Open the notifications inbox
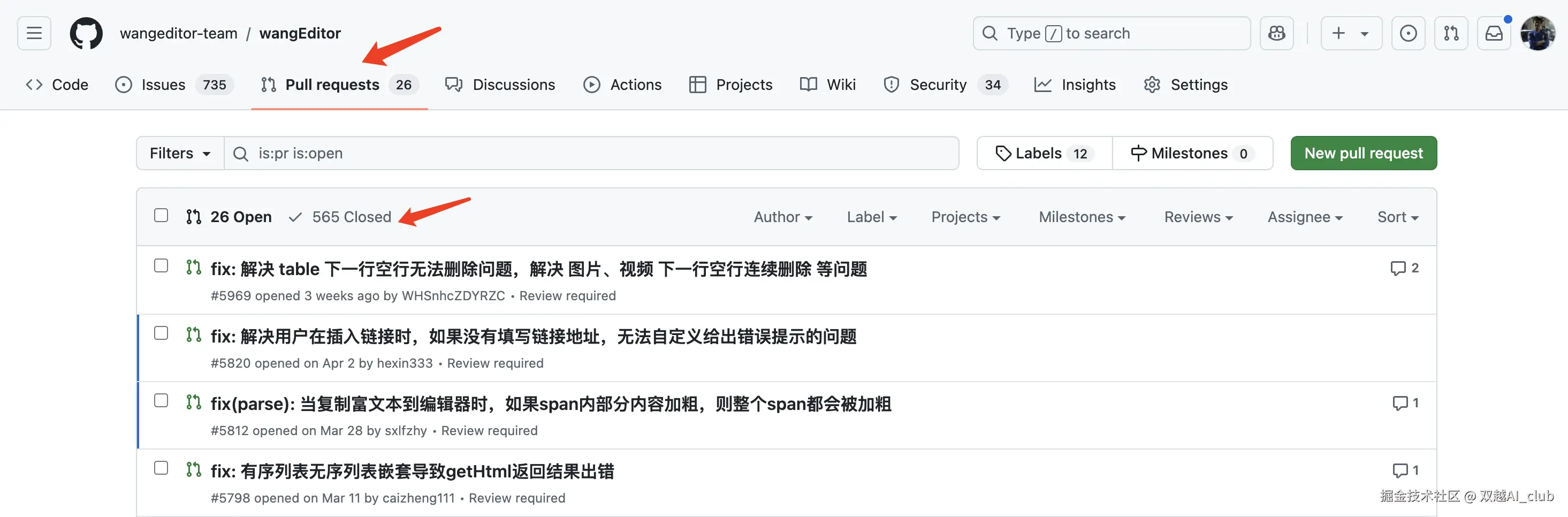 1494,33
